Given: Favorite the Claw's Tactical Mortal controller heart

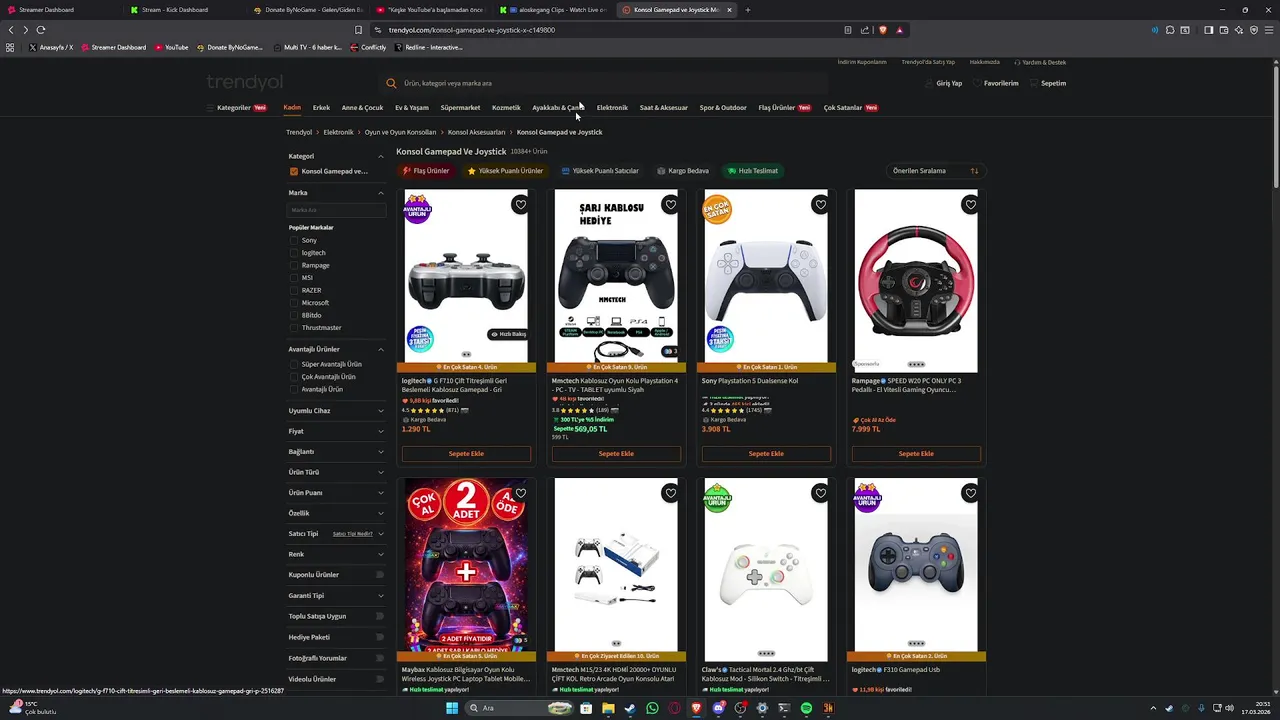Looking at the screenshot, I should (x=820, y=493).
